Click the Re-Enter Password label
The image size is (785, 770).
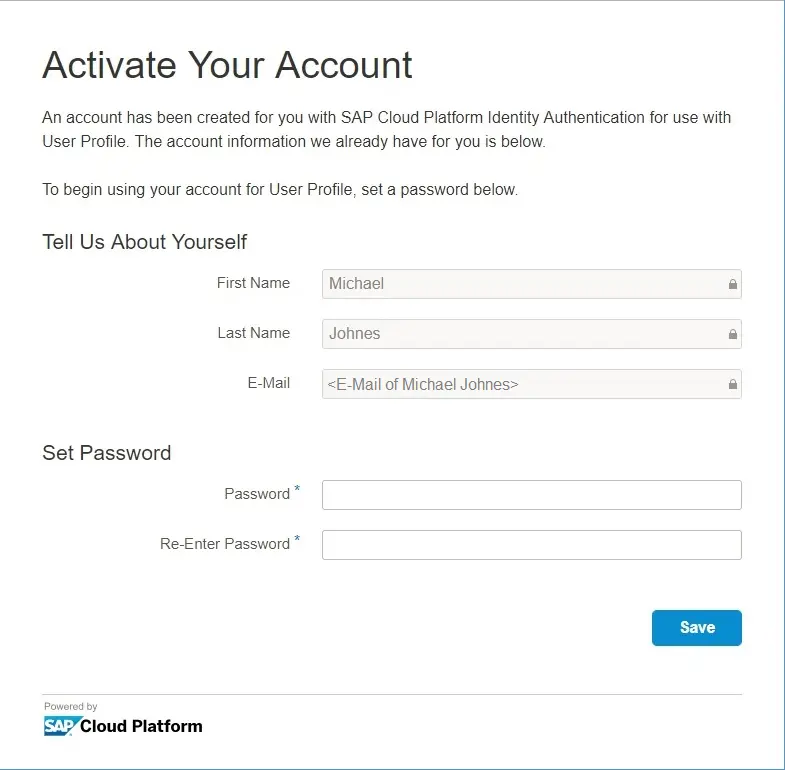225,544
